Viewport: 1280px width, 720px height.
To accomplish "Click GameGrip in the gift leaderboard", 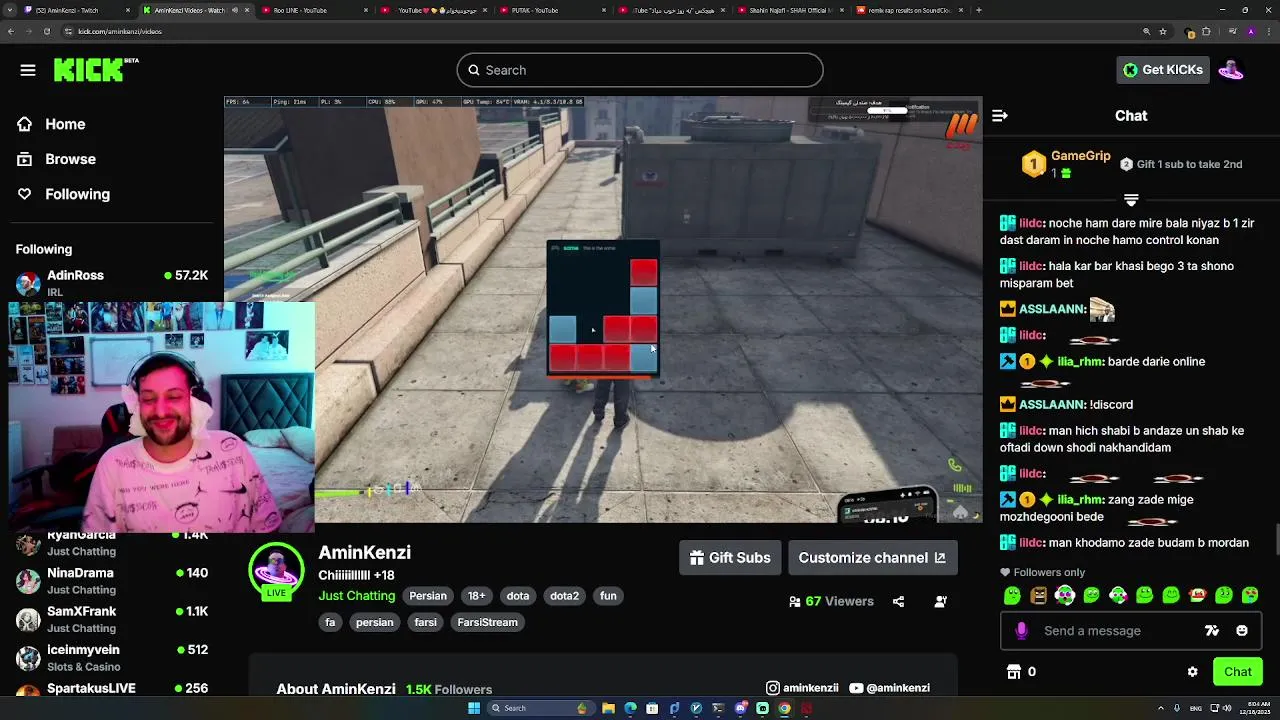I will coord(1081,156).
